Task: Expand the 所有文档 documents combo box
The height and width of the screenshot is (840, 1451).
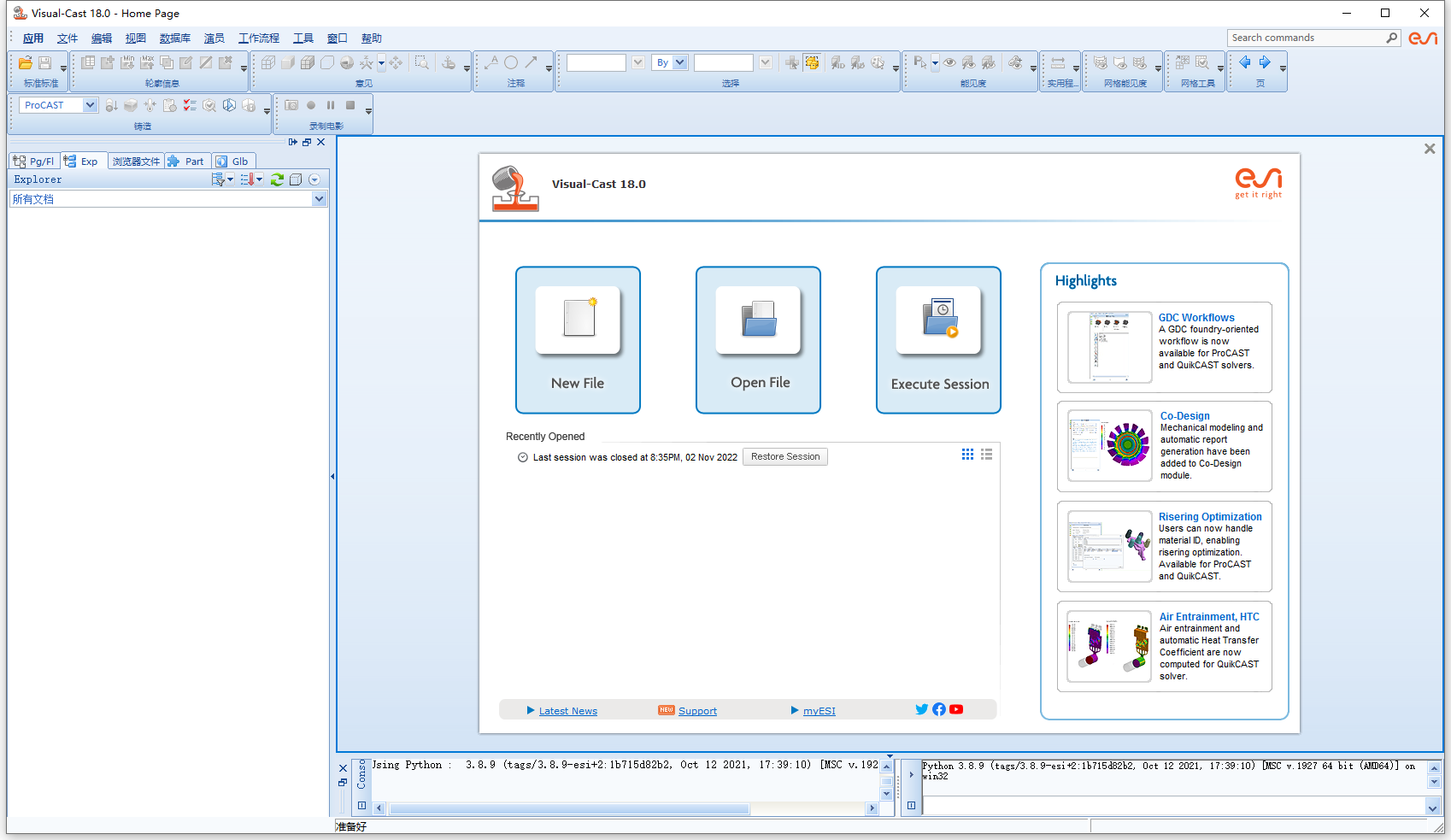Action: click(319, 199)
